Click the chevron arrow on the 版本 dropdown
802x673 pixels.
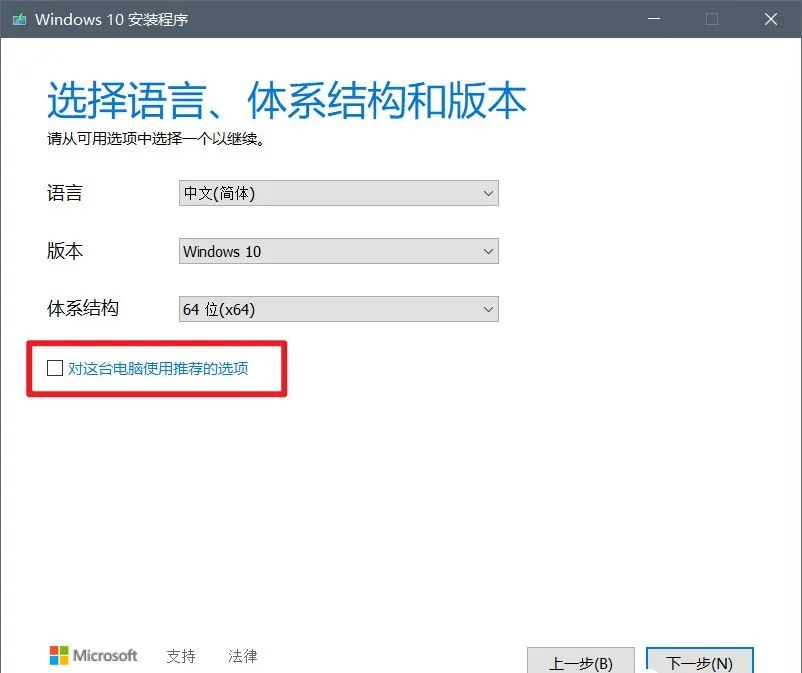[487, 251]
